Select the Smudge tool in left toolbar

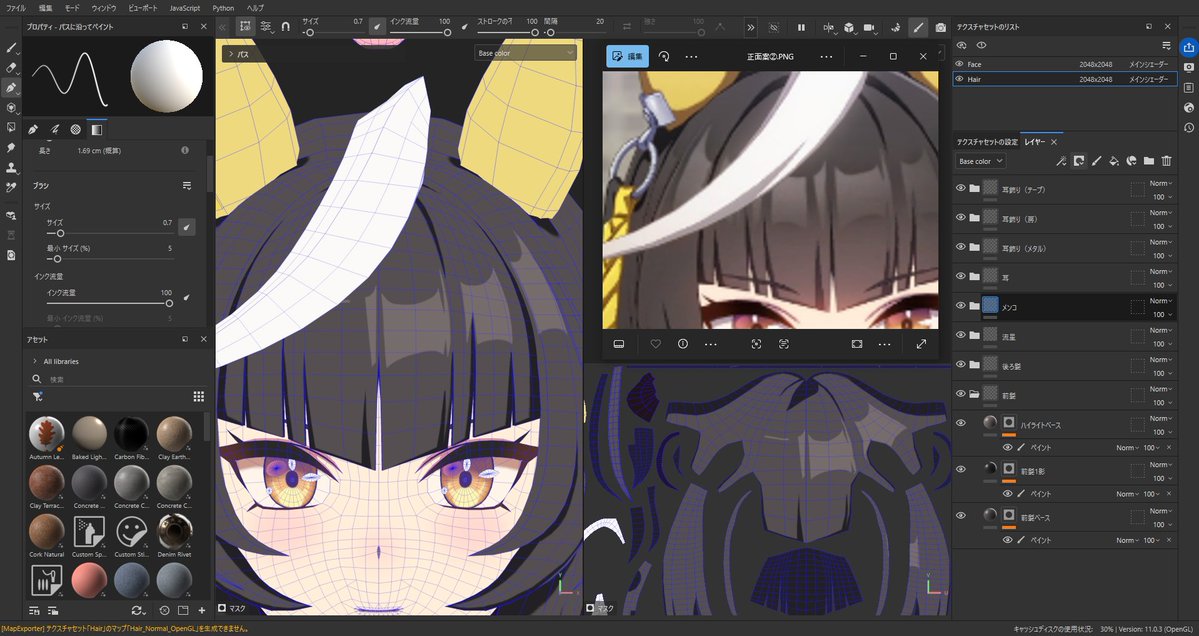pyautogui.click(x=11, y=147)
